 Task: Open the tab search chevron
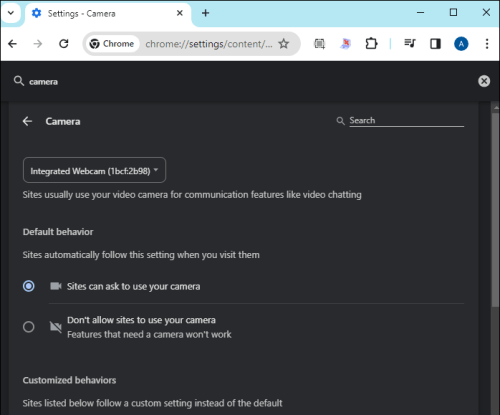click(11, 13)
